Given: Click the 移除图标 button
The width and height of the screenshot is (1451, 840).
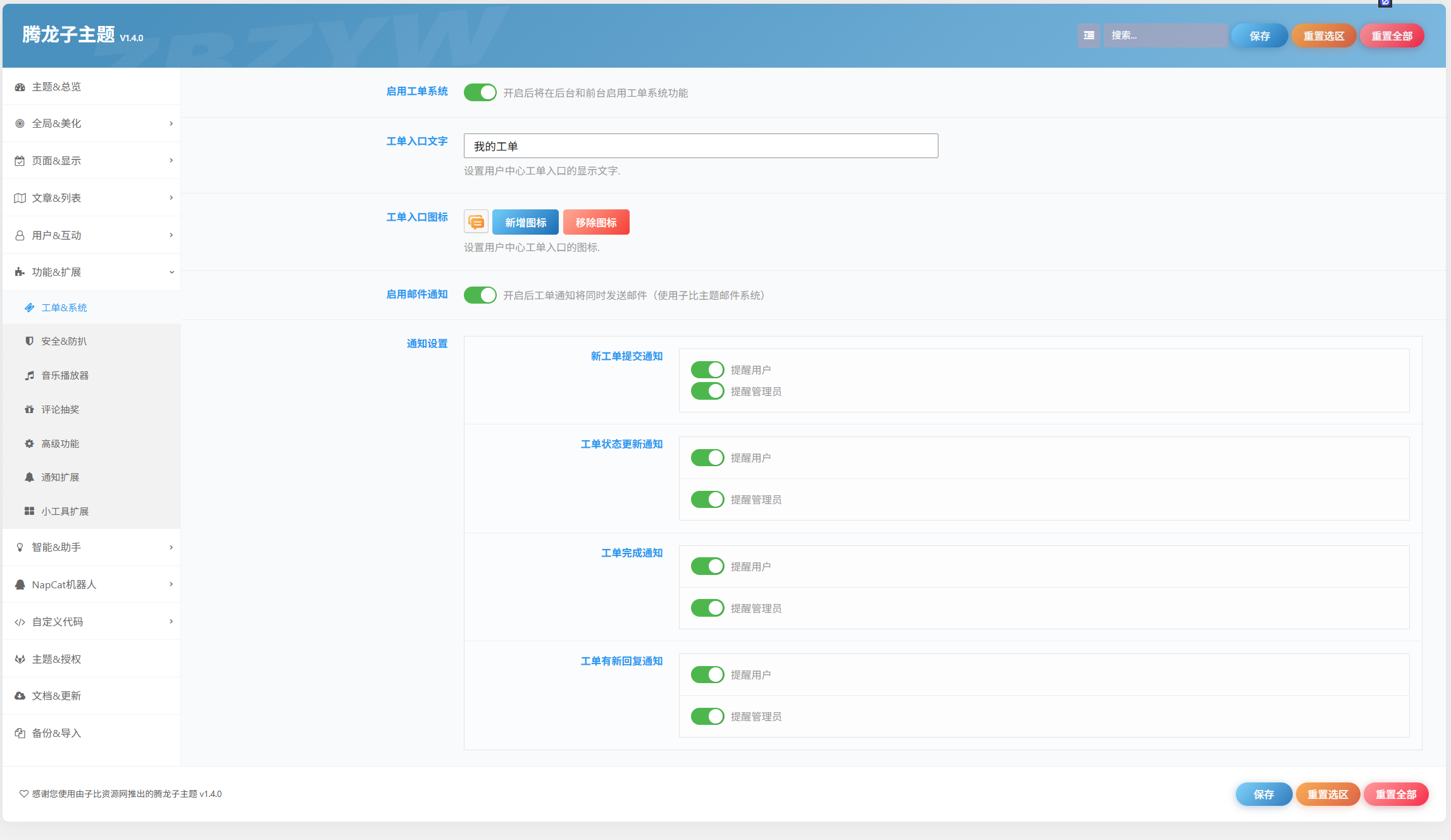Looking at the screenshot, I should (x=596, y=222).
